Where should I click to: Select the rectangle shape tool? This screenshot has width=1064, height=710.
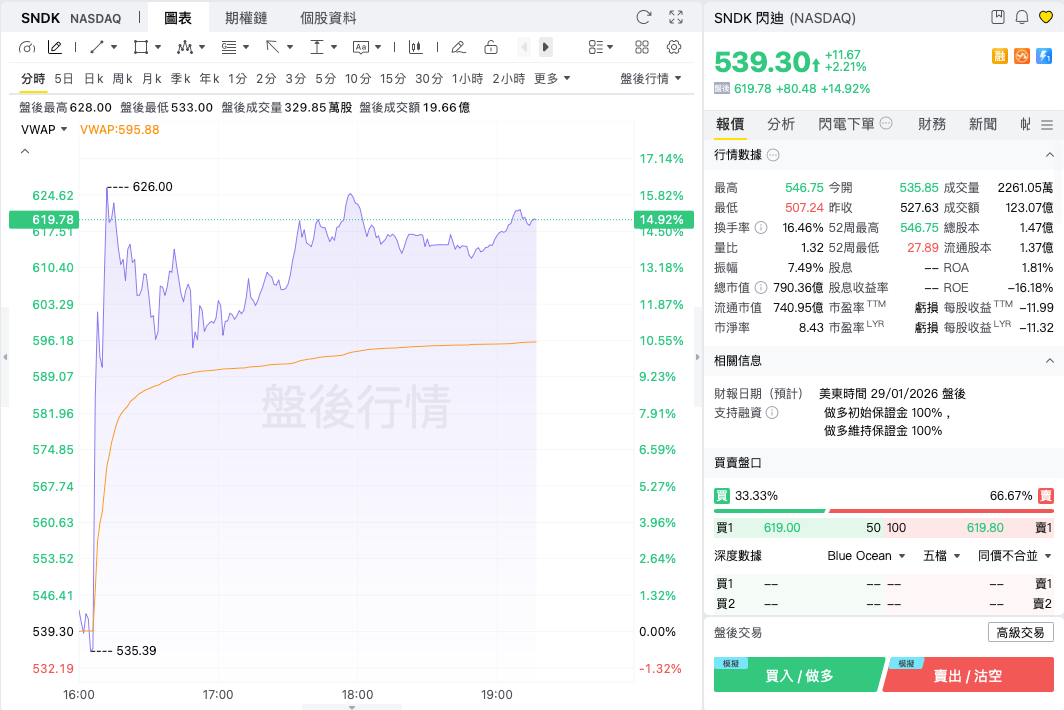[x=141, y=47]
